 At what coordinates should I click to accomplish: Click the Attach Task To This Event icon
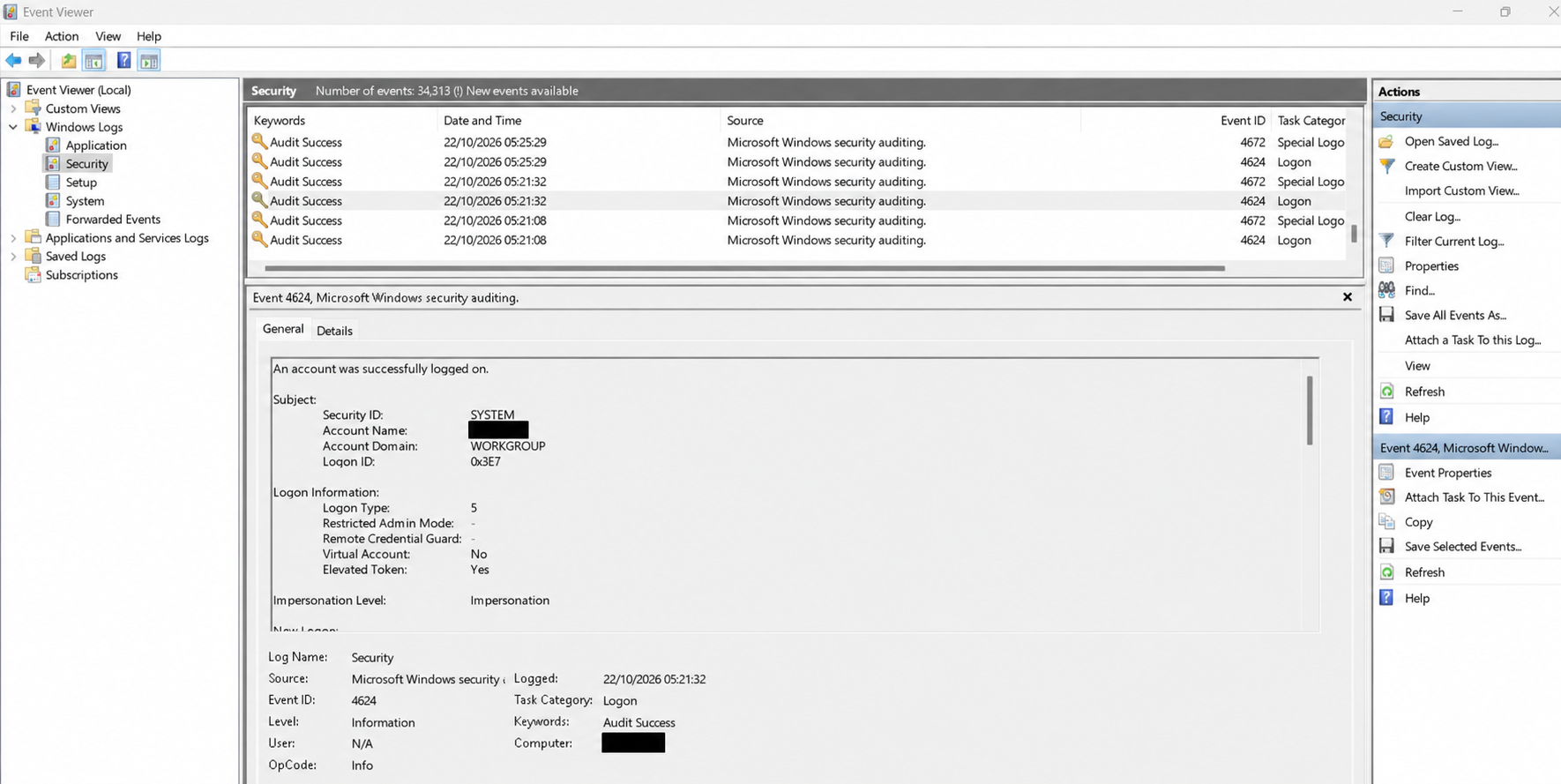pyautogui.click(x=1386, y=497)
